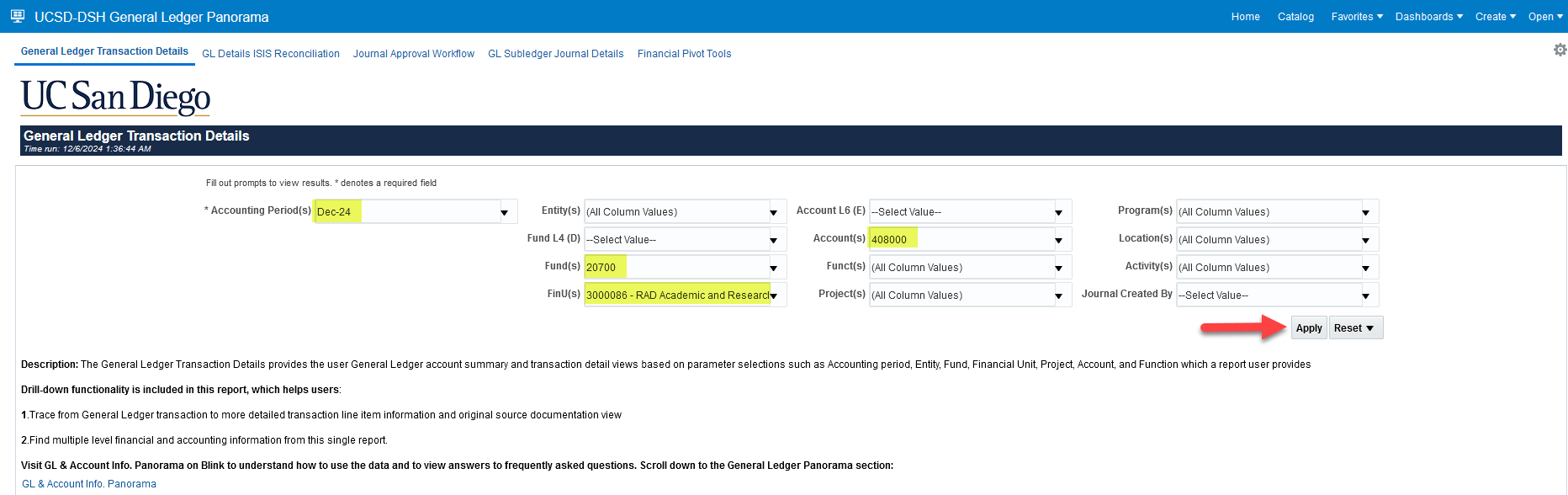Expand the FinU(s) dropdown arrow
The image size is (1568, 495).
point(774,295)
